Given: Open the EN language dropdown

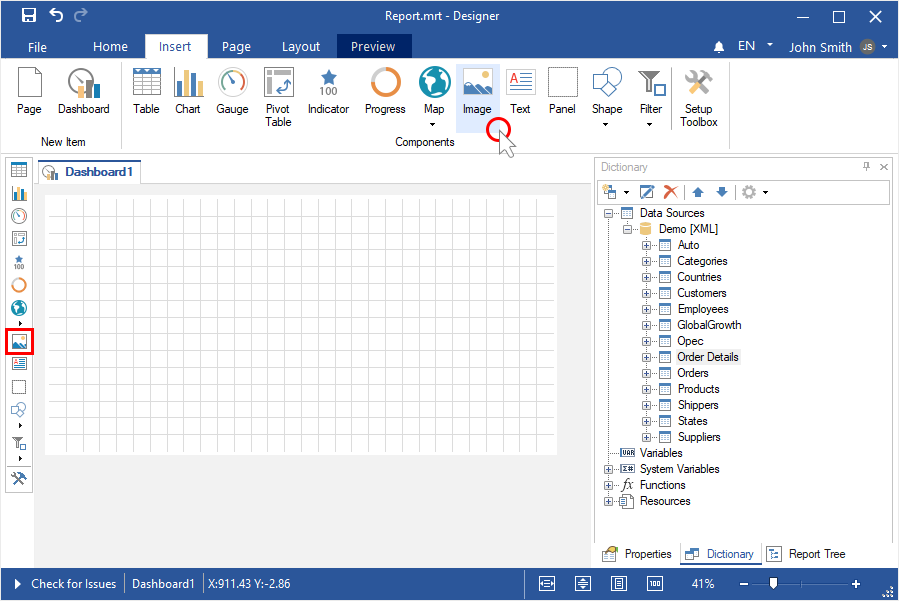Looking at the screenshot, I should (x=769, y=46).
